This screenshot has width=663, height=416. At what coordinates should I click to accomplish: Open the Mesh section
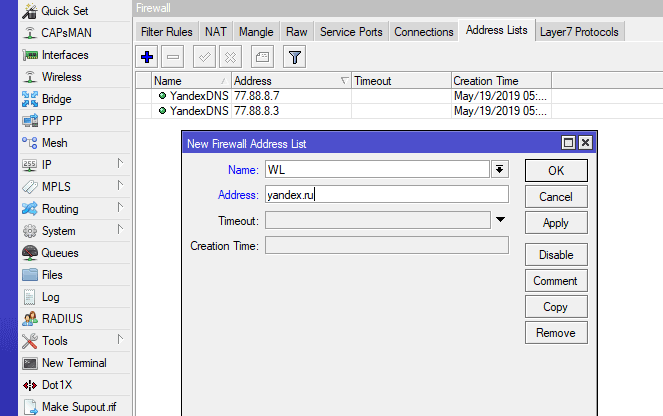tap(75, 142)
